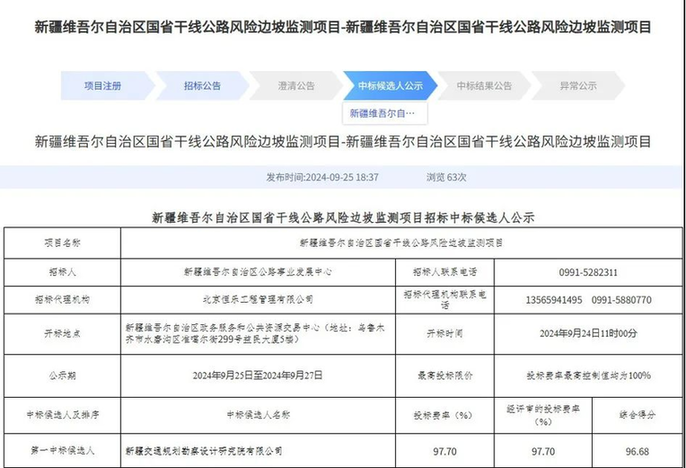Open the 异常公示 step
The width and height of the screenshot is (686, 468).
point(577,86)
